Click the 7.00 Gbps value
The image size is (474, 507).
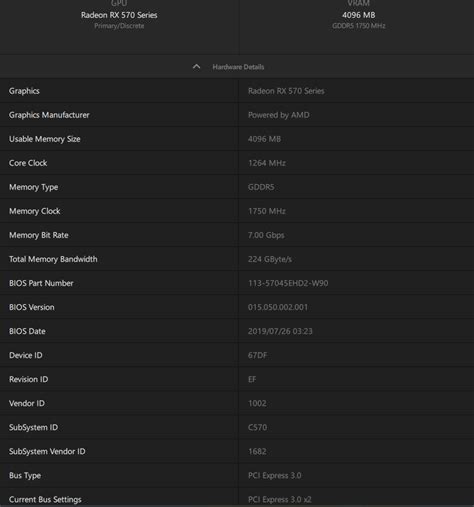(x=266, y=235)
